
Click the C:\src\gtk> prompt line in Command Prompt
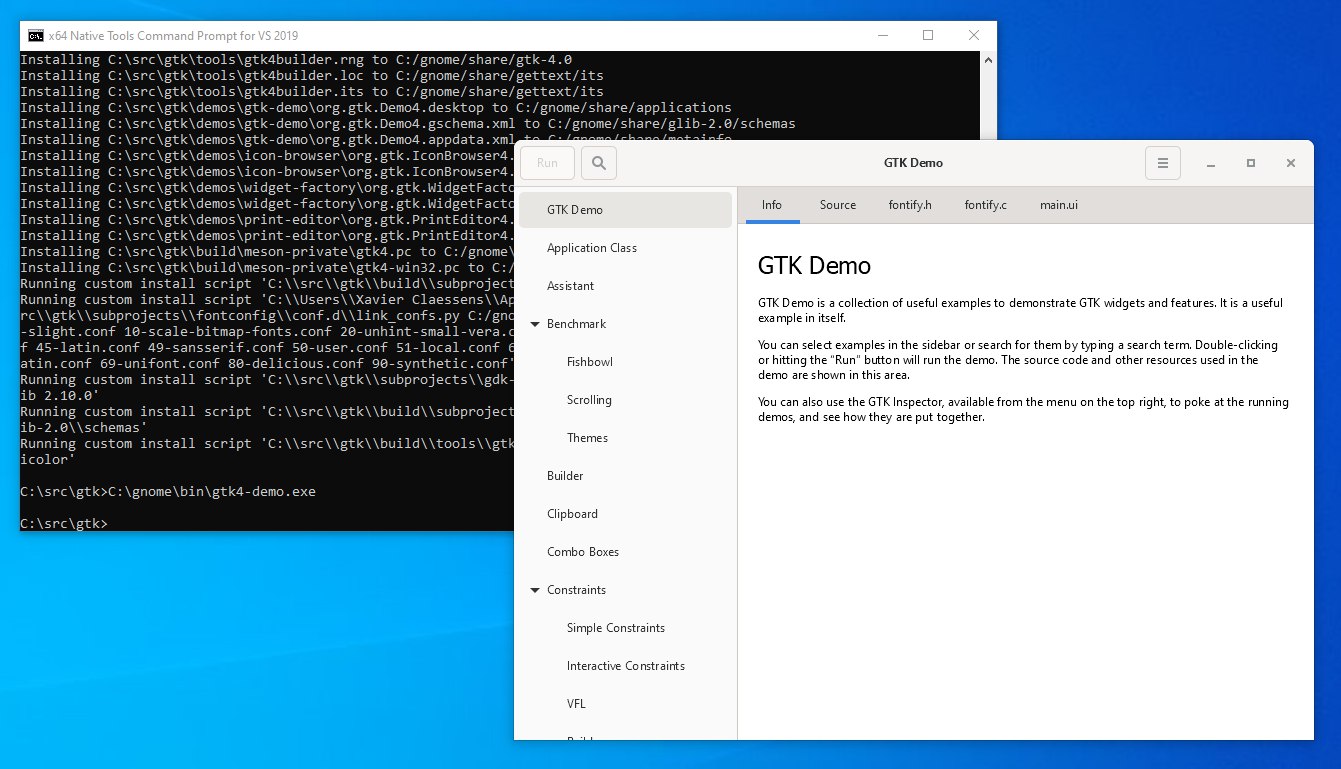64,524
